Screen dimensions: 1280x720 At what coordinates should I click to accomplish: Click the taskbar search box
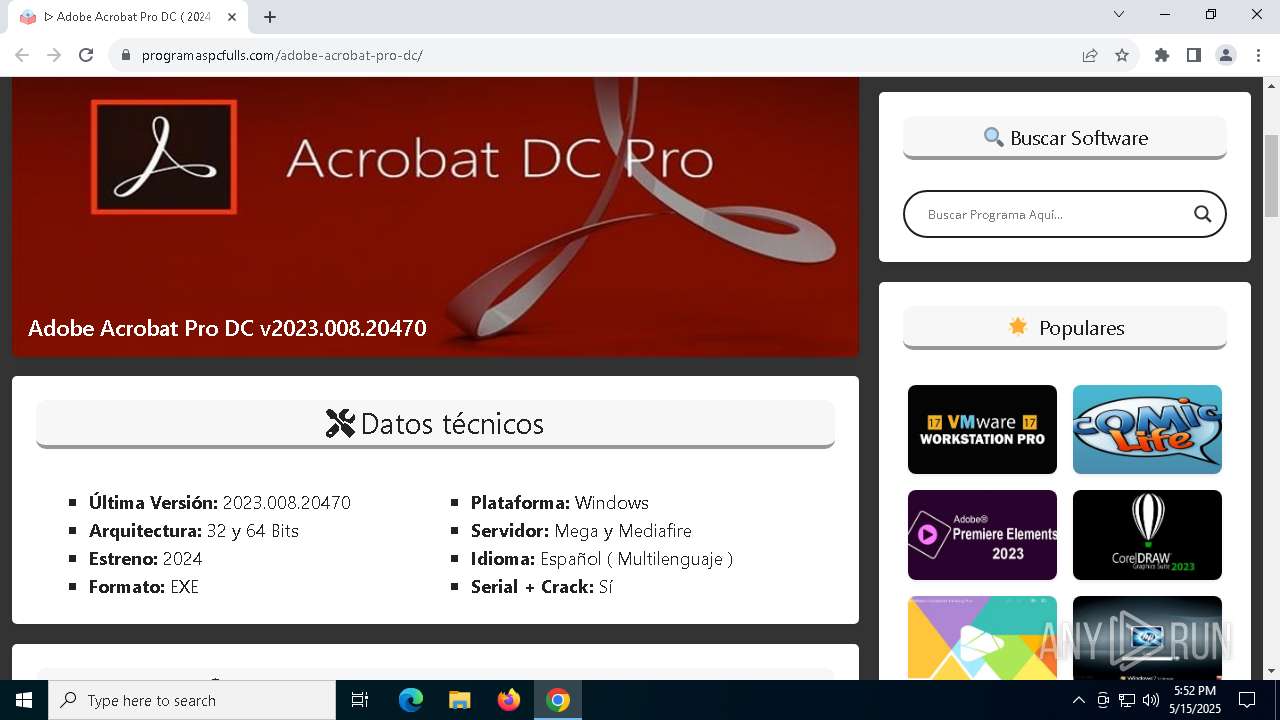pos(192,700)
